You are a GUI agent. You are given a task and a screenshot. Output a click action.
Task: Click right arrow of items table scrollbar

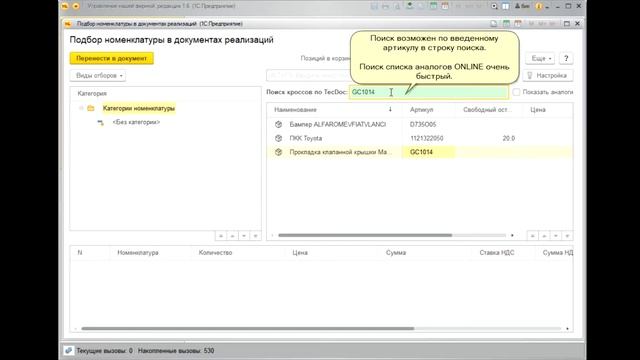coord(512,235)
